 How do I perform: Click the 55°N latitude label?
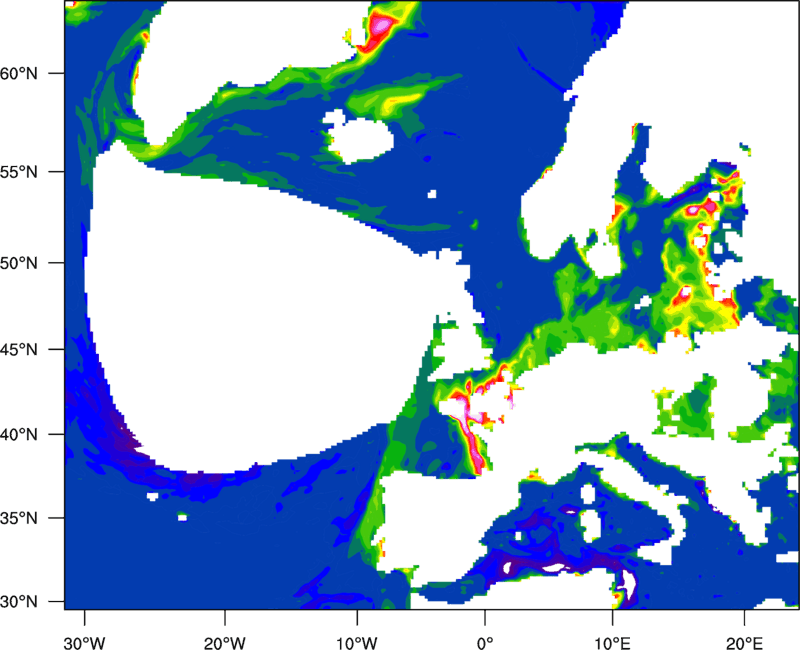click(19, 172)
